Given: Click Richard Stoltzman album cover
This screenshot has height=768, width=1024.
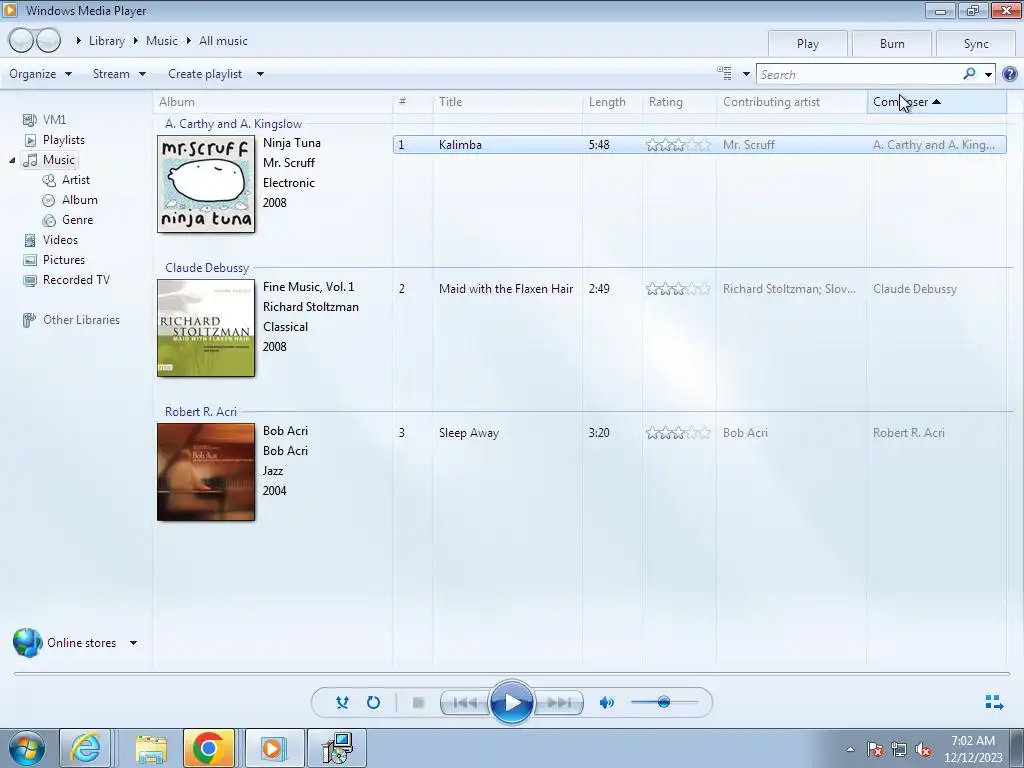Looking at the screenshot, I should coord(206,328).
